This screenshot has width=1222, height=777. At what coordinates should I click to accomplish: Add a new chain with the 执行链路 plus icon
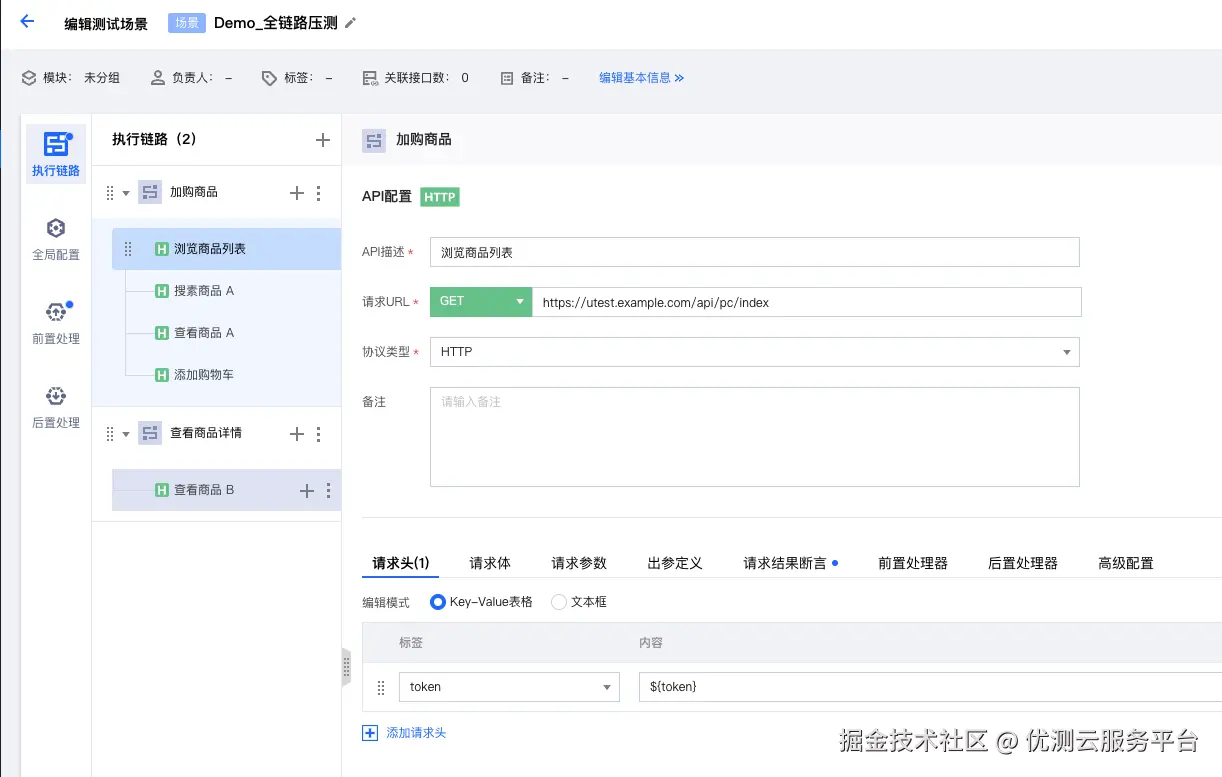[x=322, y=140]
